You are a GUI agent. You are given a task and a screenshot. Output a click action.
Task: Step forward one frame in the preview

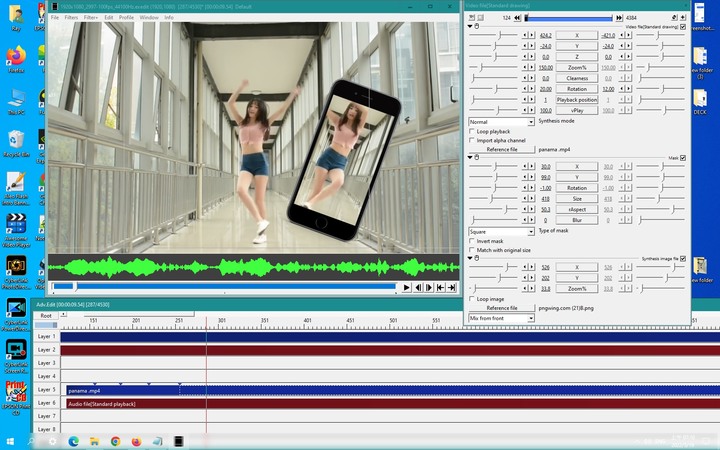pyautogui.click(x=429, y=287)
